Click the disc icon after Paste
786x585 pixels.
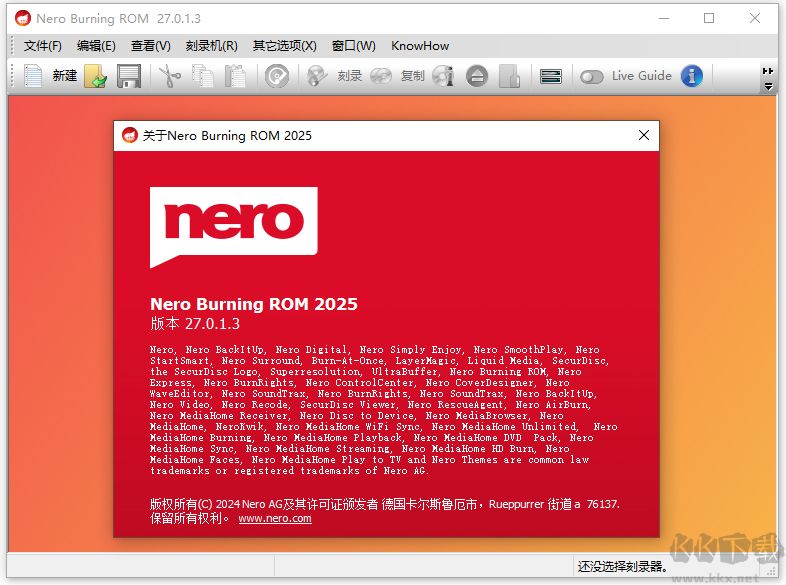pyautogui.click(x=277, y=76)
